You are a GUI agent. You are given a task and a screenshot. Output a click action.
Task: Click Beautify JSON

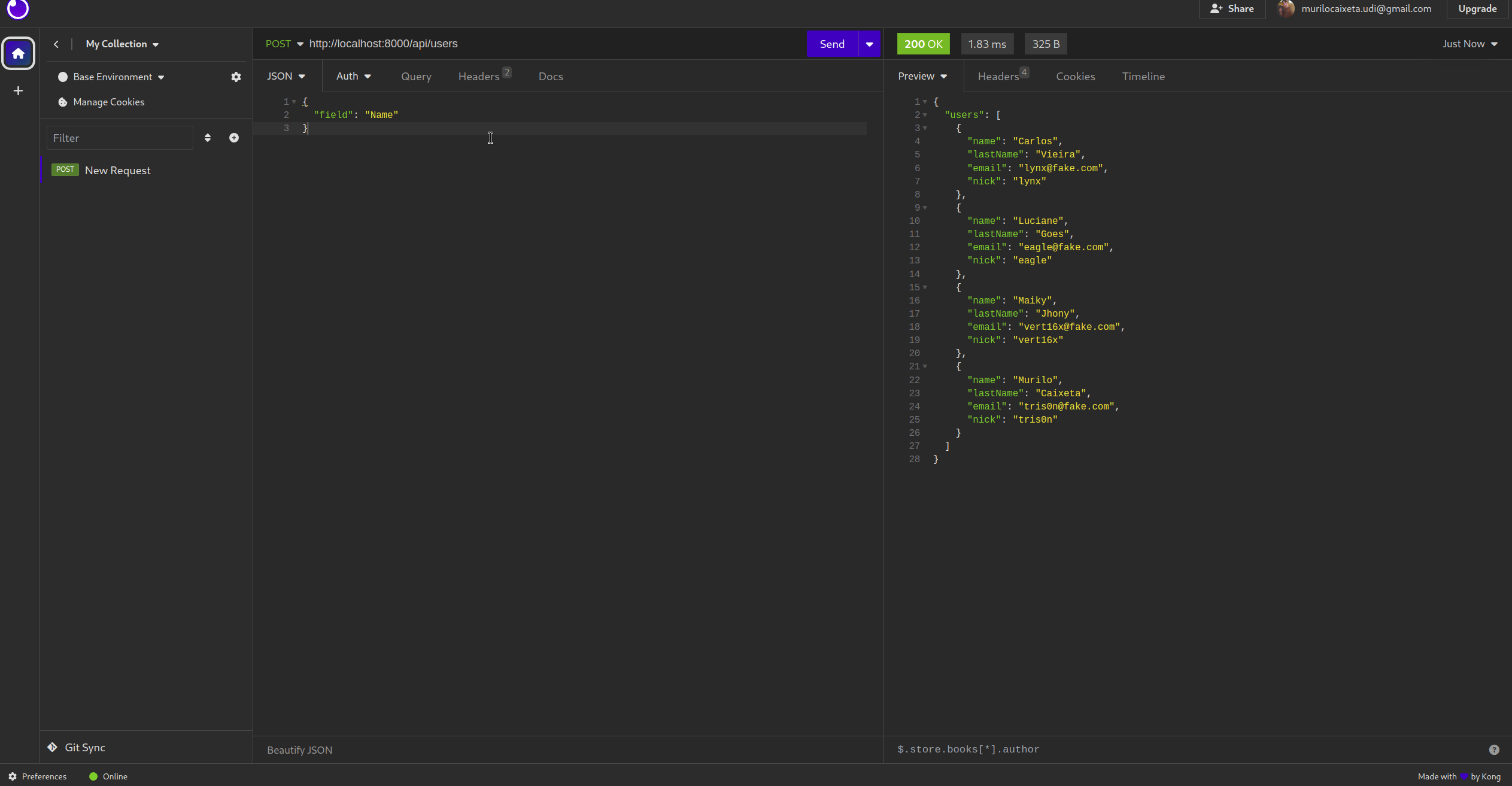point(299,749)
